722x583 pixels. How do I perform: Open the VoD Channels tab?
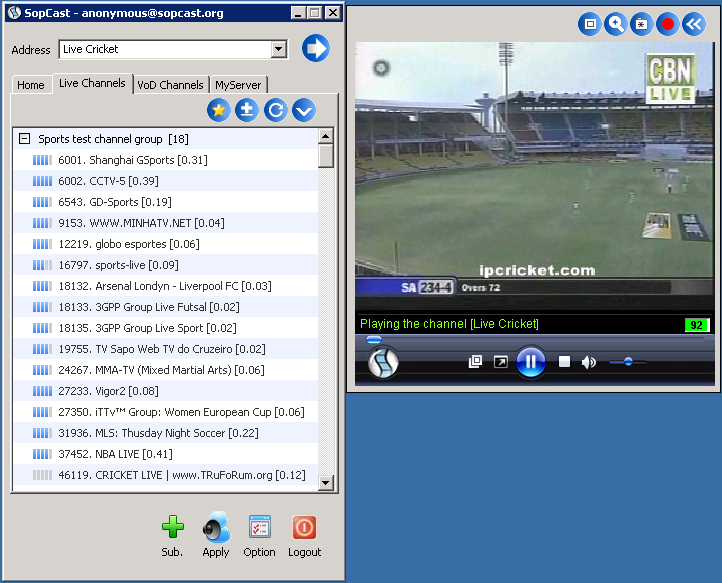point(170,85)
